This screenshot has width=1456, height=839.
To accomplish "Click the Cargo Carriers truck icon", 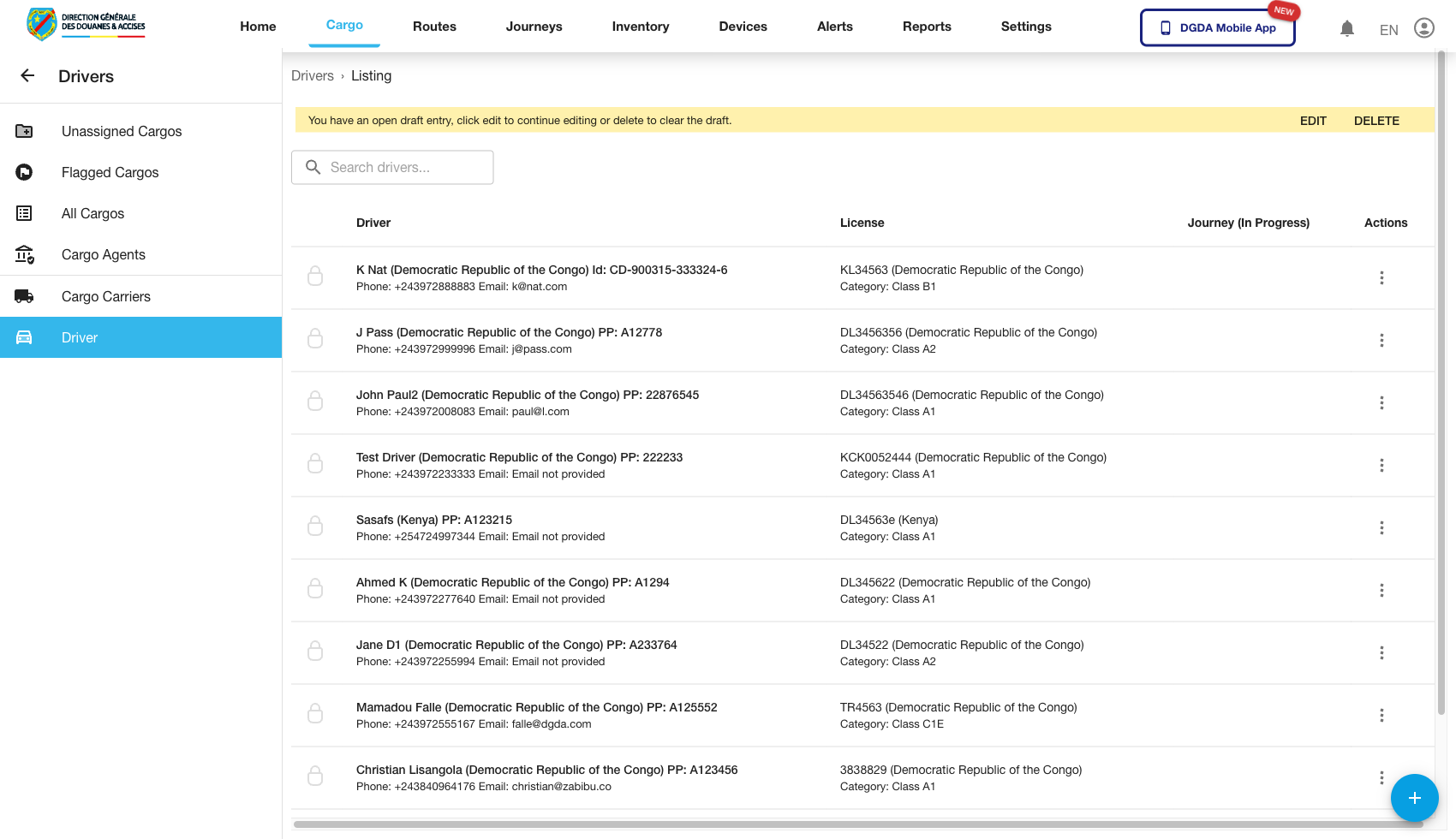I will [x=24, y=296].
